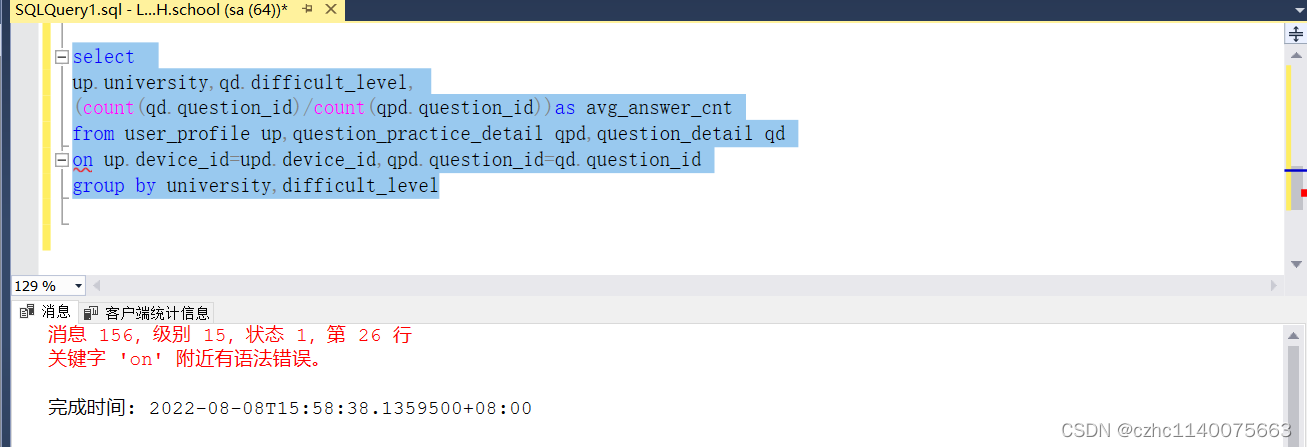
Task: Collapse the select statement outline box
Action: 61,57
